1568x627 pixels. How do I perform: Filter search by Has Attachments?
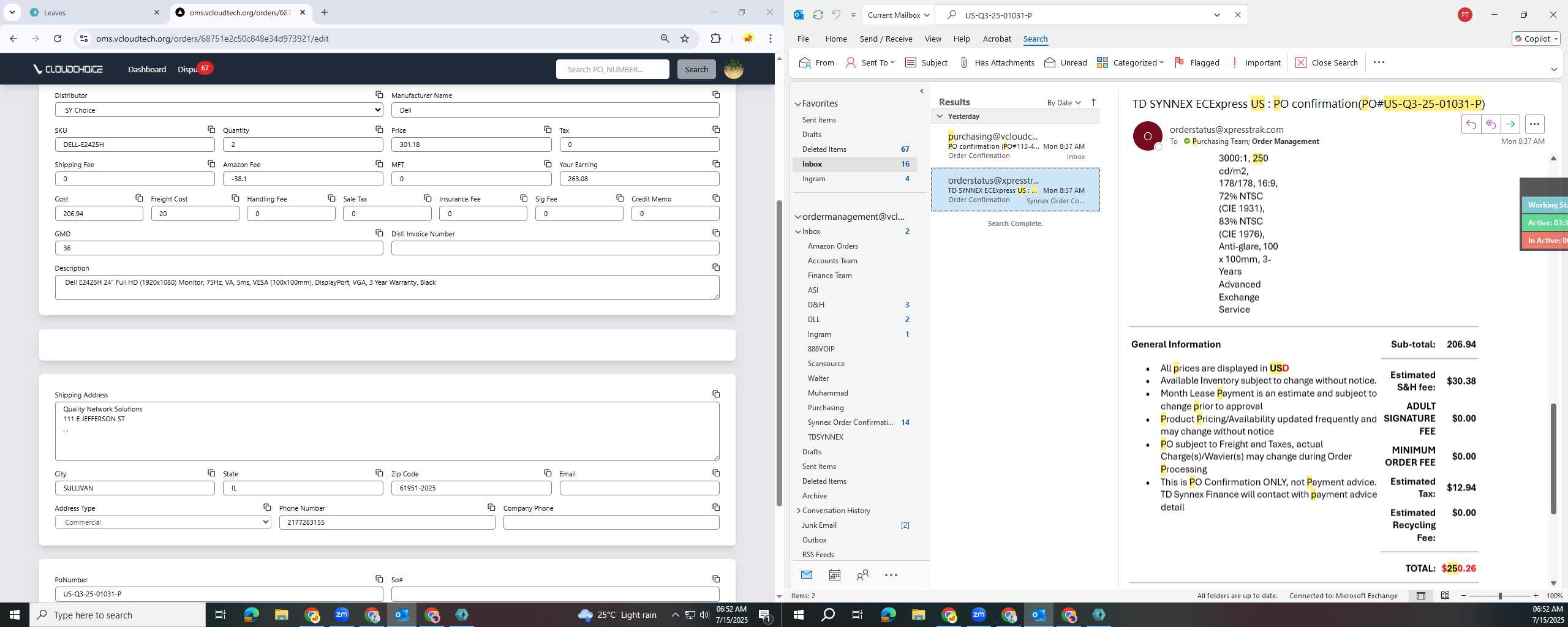(996, 62)
